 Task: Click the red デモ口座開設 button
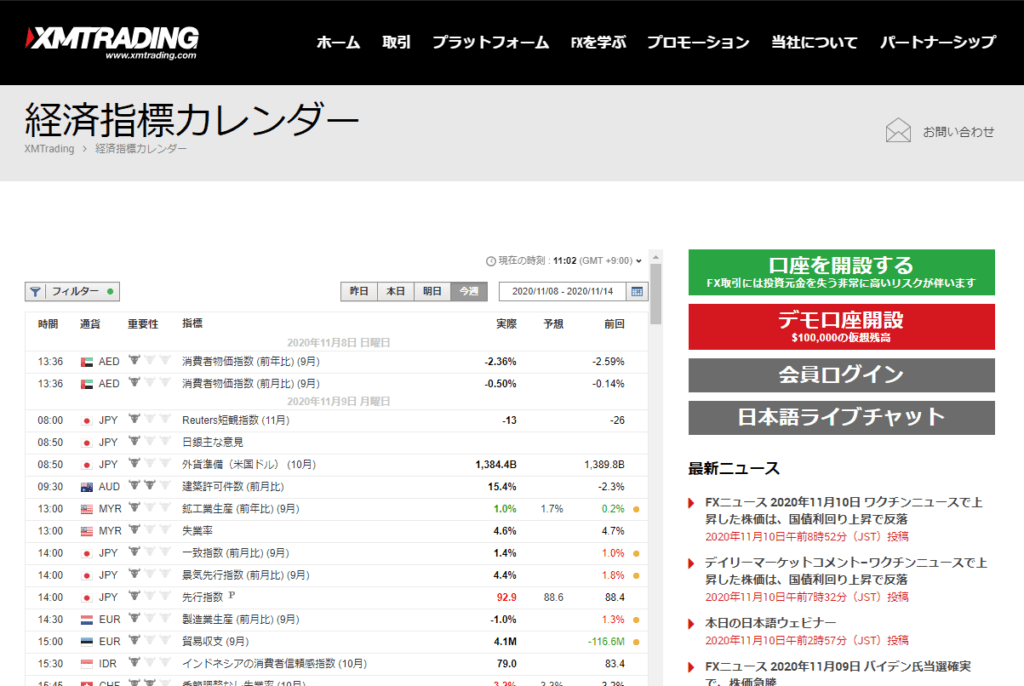coord(841,327)
